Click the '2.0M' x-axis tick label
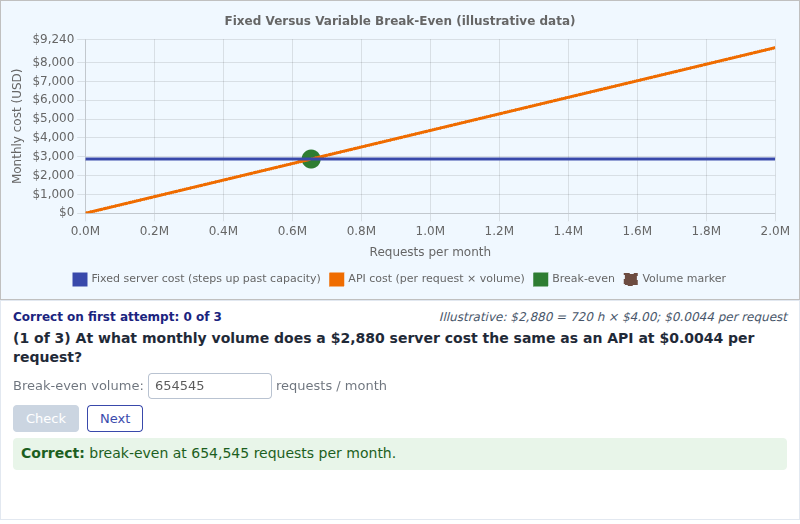The width and height of the screenshot is (800, 524). pyautogui.click(x=775, y=231)
